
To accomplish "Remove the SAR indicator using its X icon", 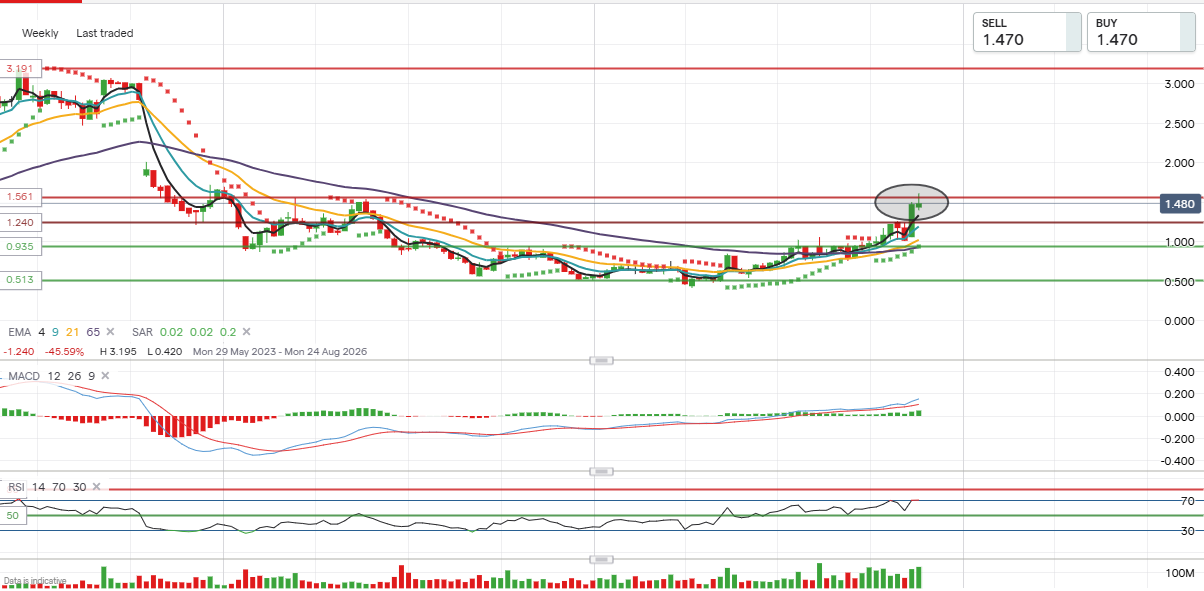I will point(247,332).
